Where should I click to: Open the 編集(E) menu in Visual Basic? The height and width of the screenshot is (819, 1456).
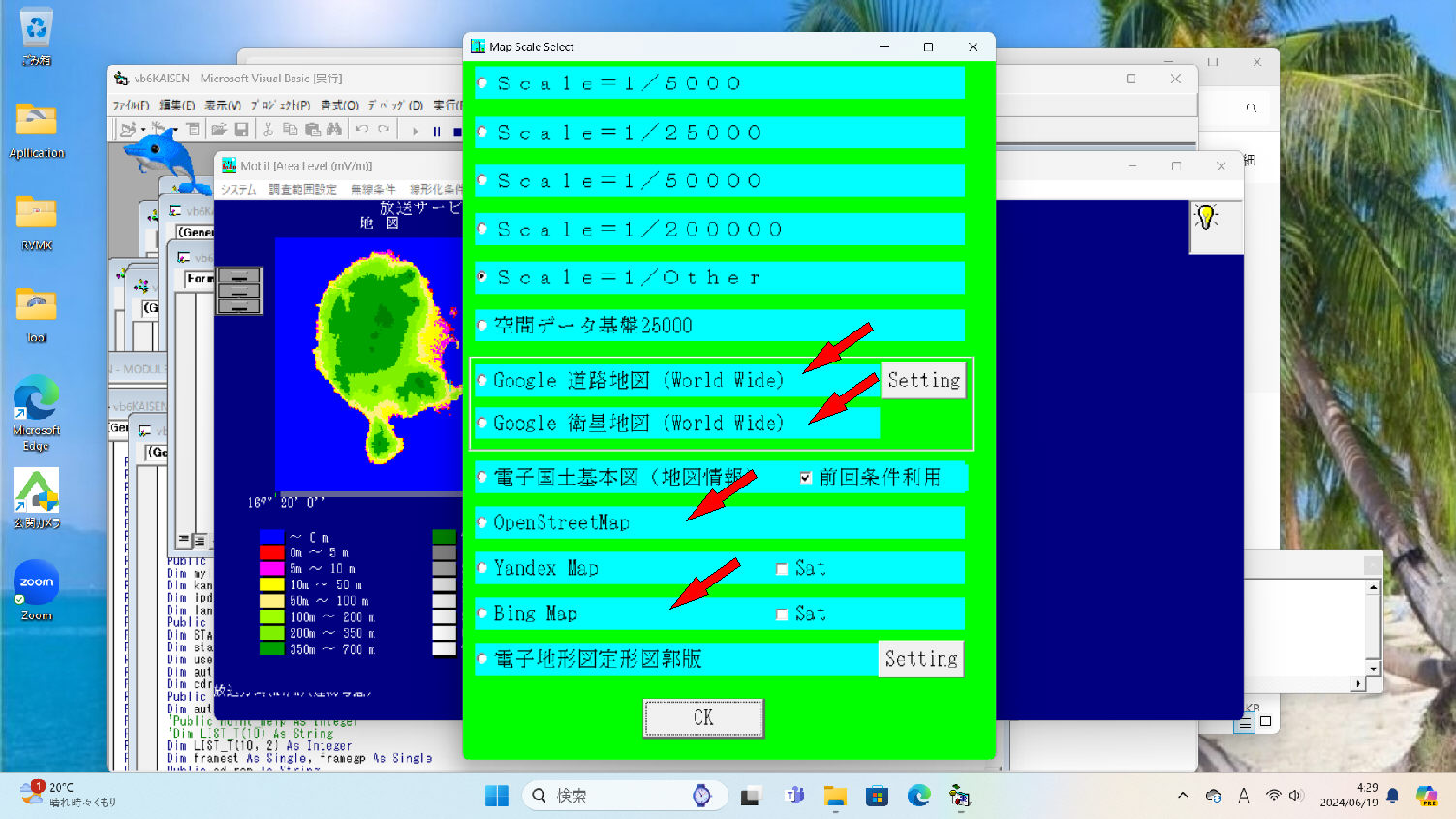click(x=176, y=105)
